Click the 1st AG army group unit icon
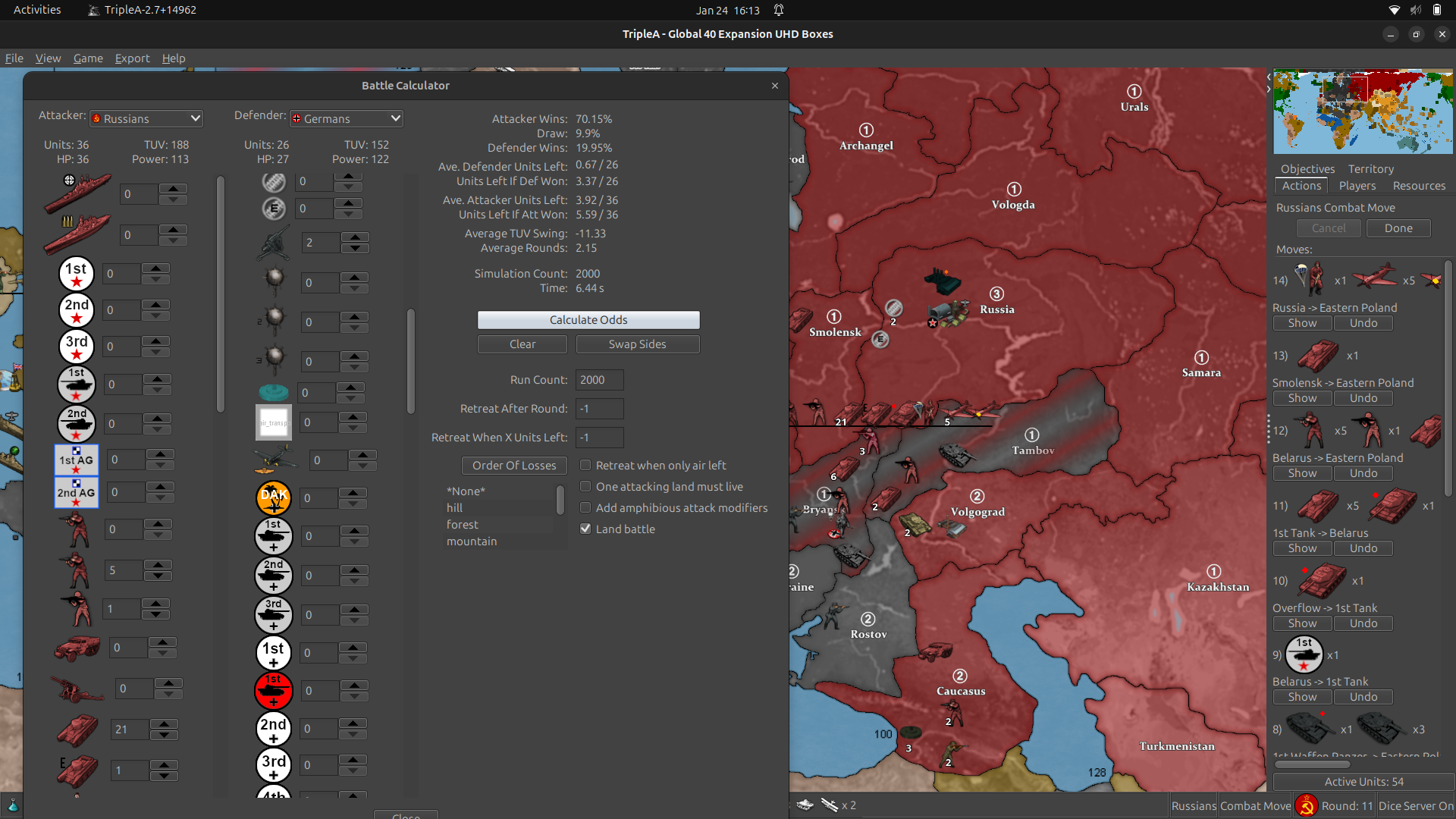This screenshot has height=819, width=1456. click(x=76, y=460)
